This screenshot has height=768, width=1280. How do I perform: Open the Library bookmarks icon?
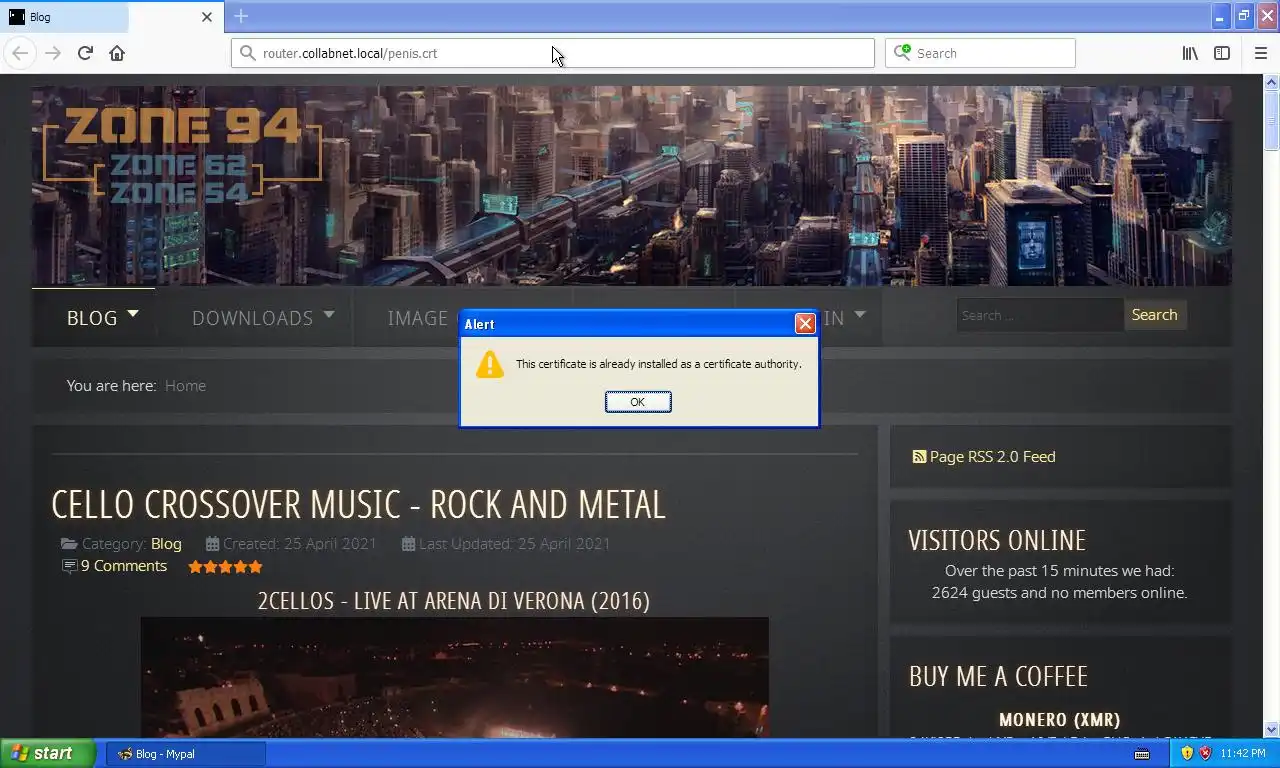(x=1190, y=53)
